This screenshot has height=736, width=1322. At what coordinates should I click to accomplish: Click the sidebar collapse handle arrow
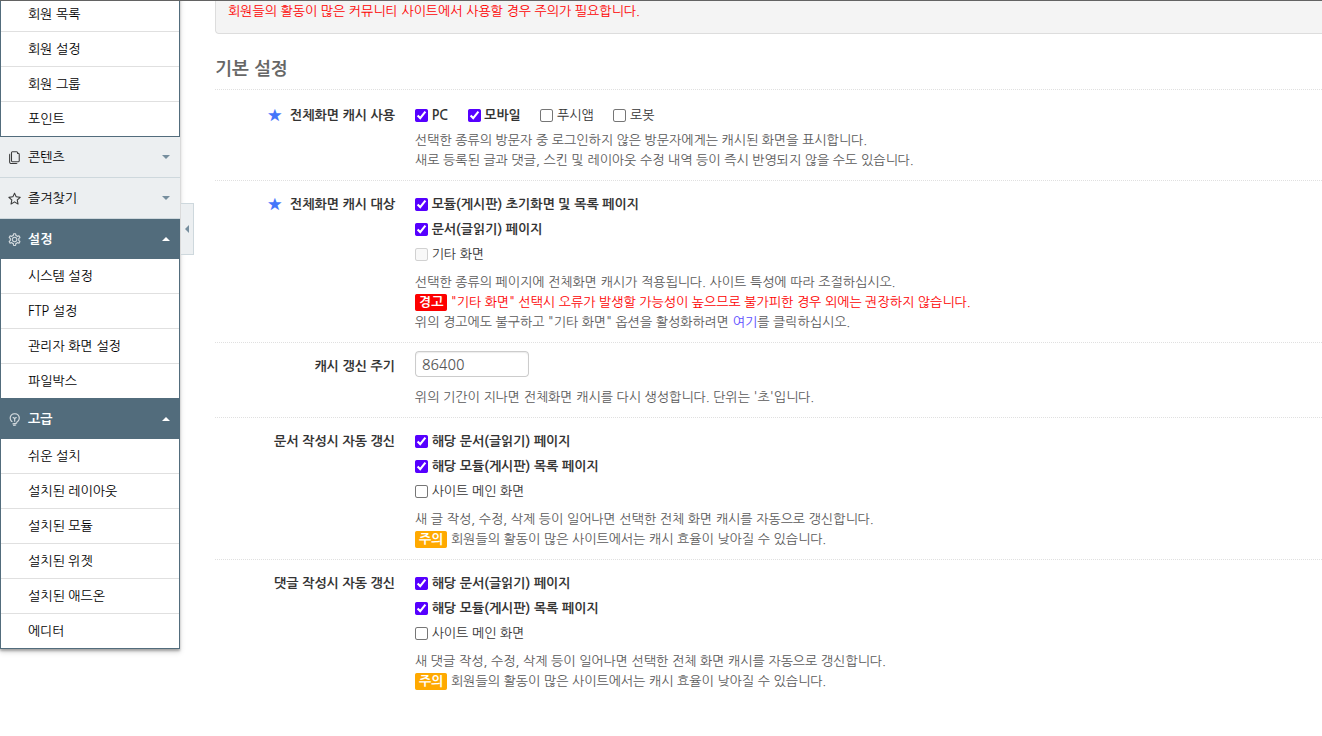click(186, 229)
